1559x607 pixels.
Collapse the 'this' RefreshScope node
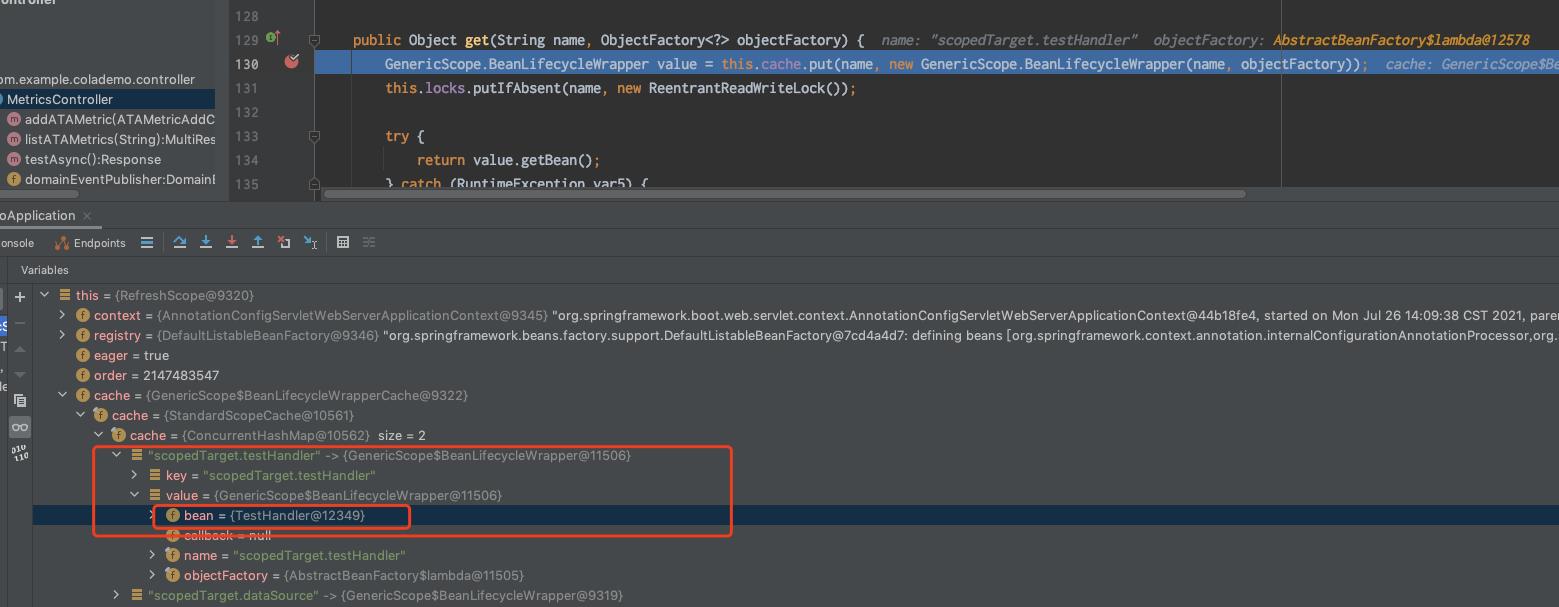click(x=45, y=296)
